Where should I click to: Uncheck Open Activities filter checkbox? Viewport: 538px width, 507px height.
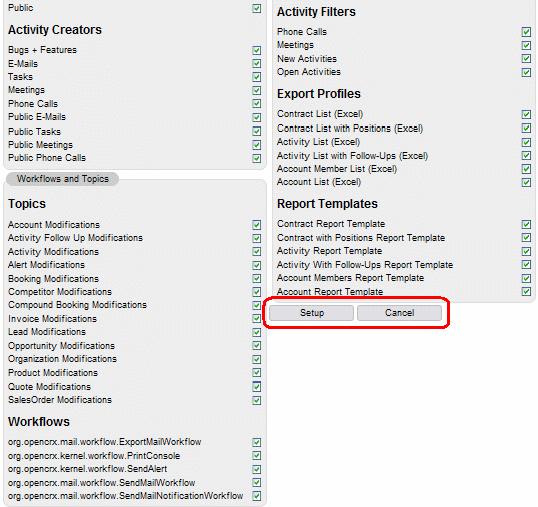tap(526, 72)
